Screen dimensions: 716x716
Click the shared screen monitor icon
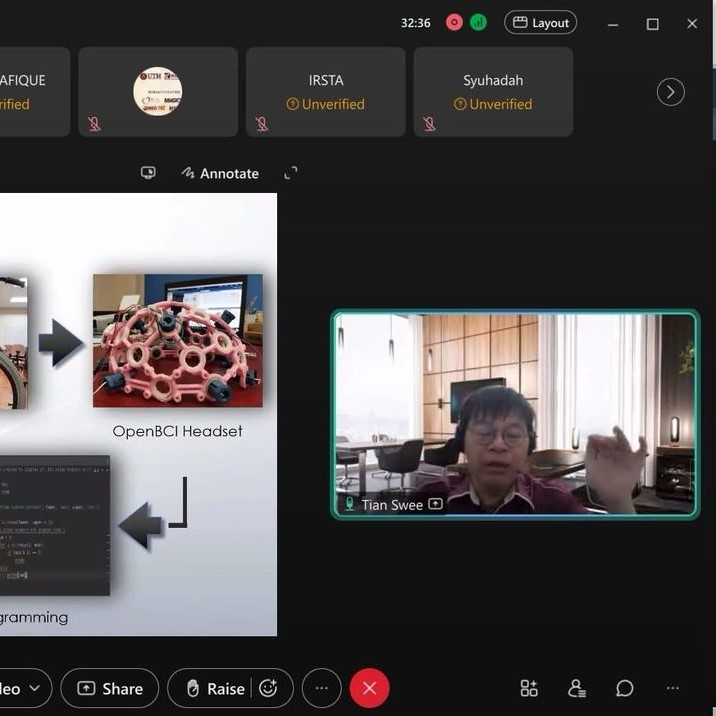pos(148,173)
